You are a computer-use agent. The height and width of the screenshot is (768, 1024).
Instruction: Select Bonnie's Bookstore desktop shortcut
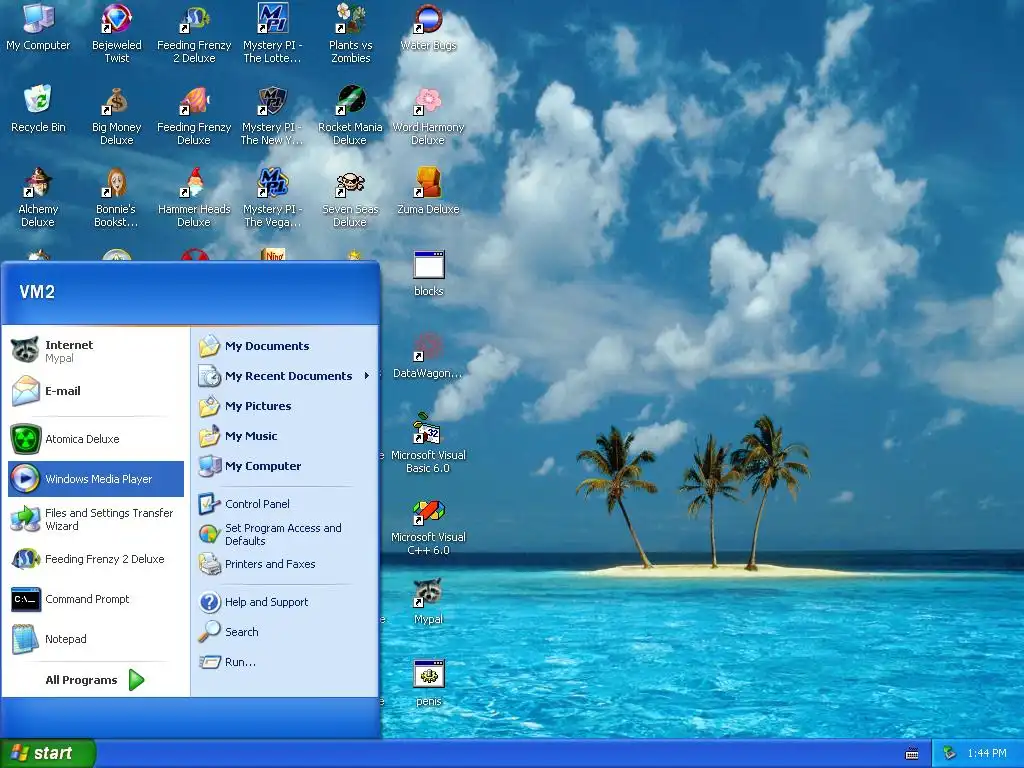116,197
